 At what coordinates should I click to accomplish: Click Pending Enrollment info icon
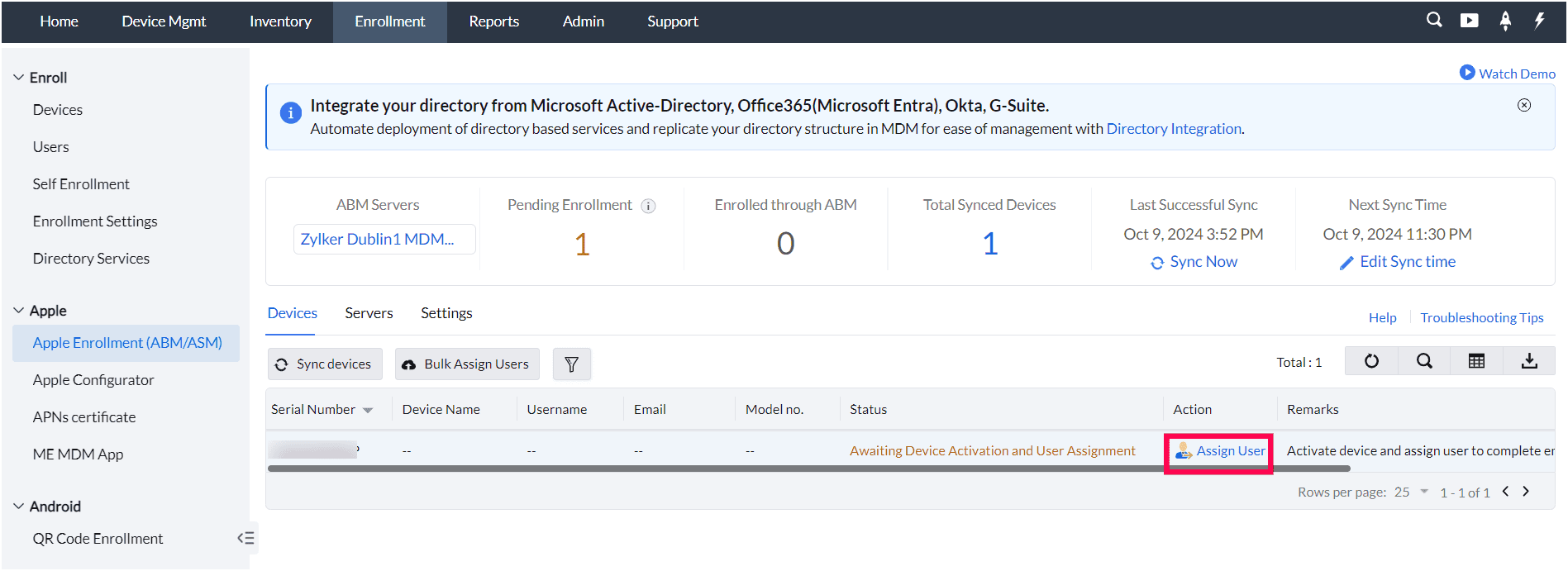click(x=649, y=206)
